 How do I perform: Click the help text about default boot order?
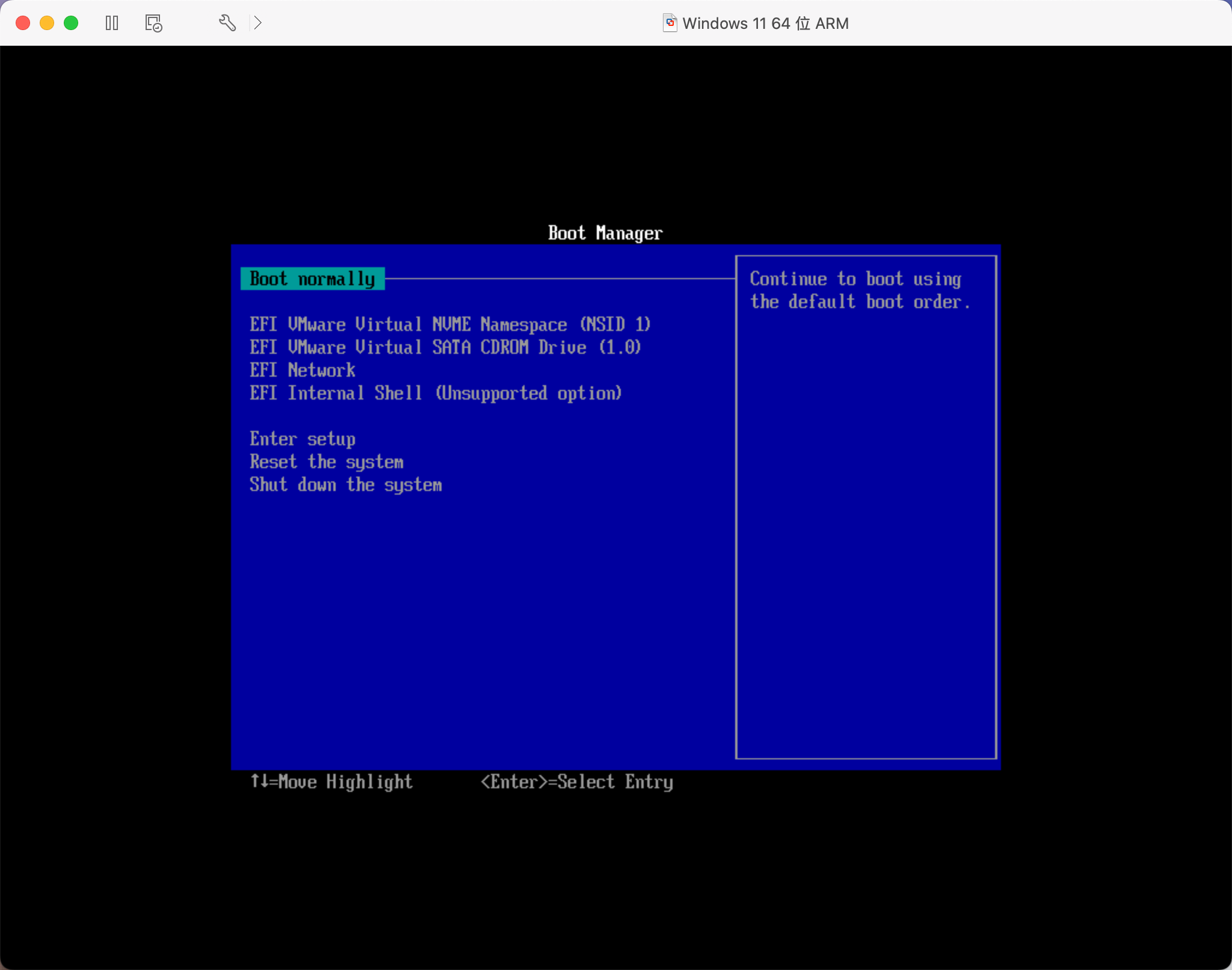[x=860, y=291]
